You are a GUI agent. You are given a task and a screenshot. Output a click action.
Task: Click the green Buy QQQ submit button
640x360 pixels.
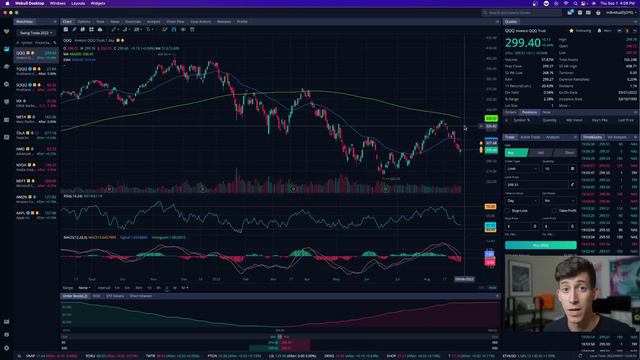click(541, 245)
